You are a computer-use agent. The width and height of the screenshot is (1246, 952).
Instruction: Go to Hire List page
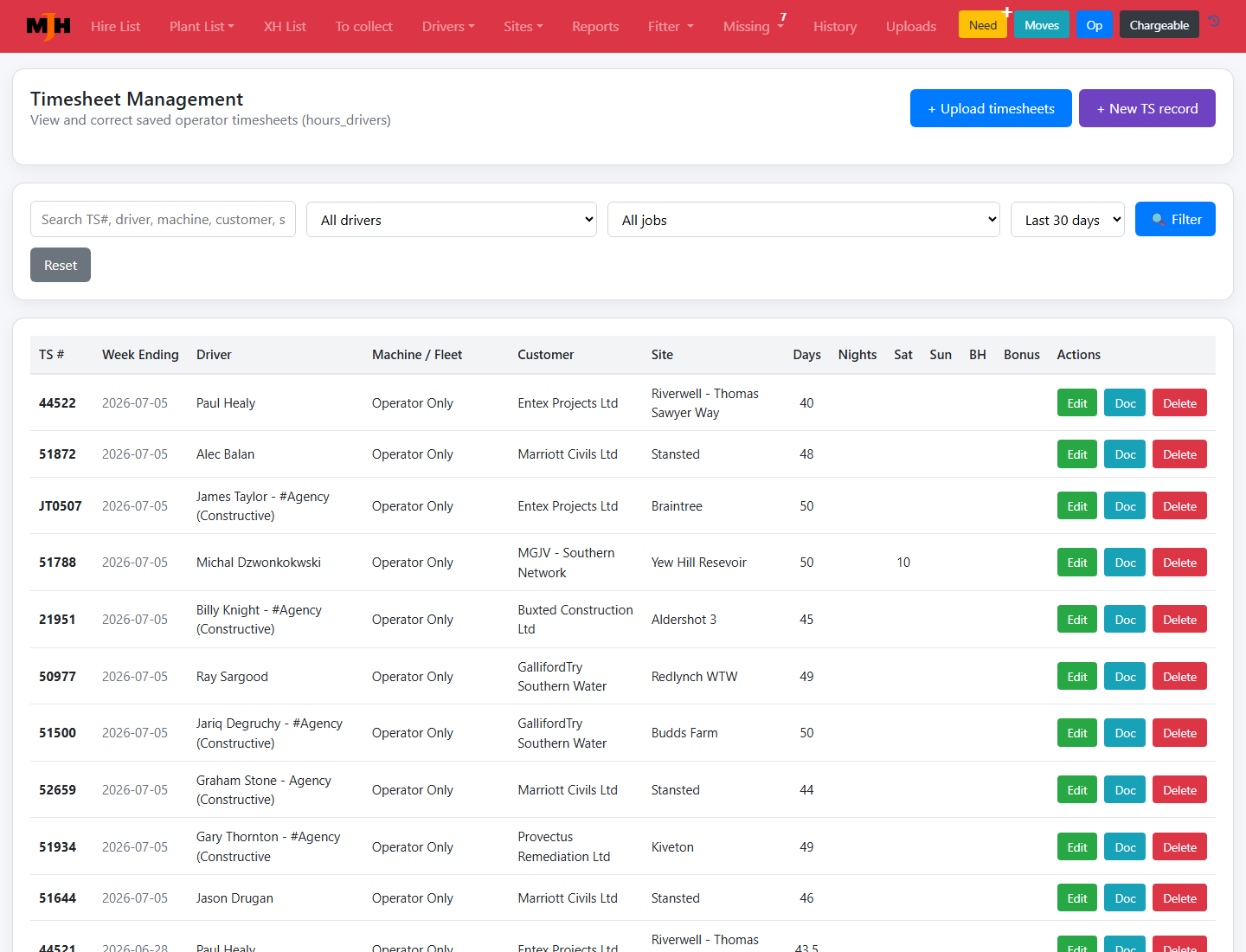pos(115,26)
